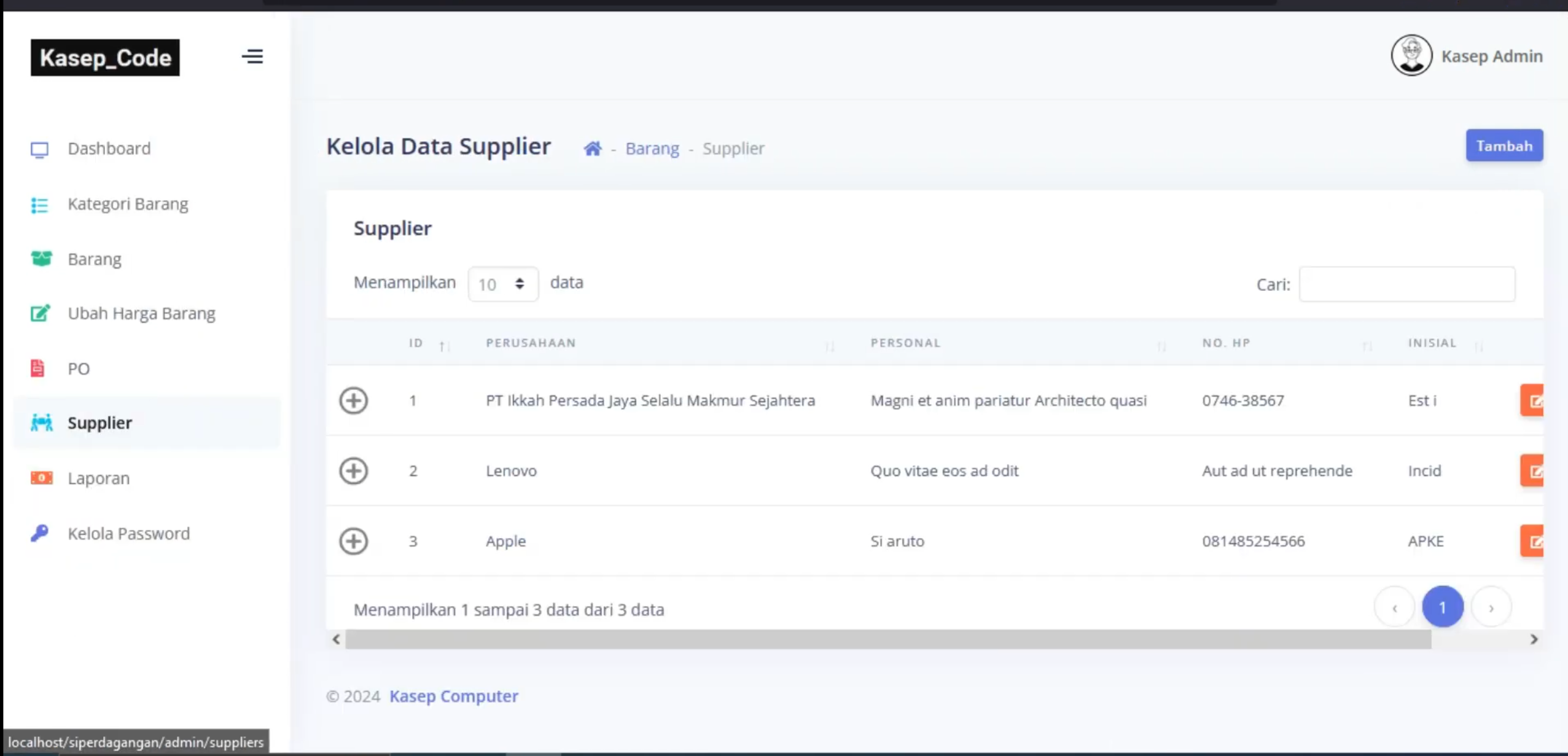1568x756 pixels.
Task: Click the Kasep Admin username
Action: click(x=1492, y=56)
